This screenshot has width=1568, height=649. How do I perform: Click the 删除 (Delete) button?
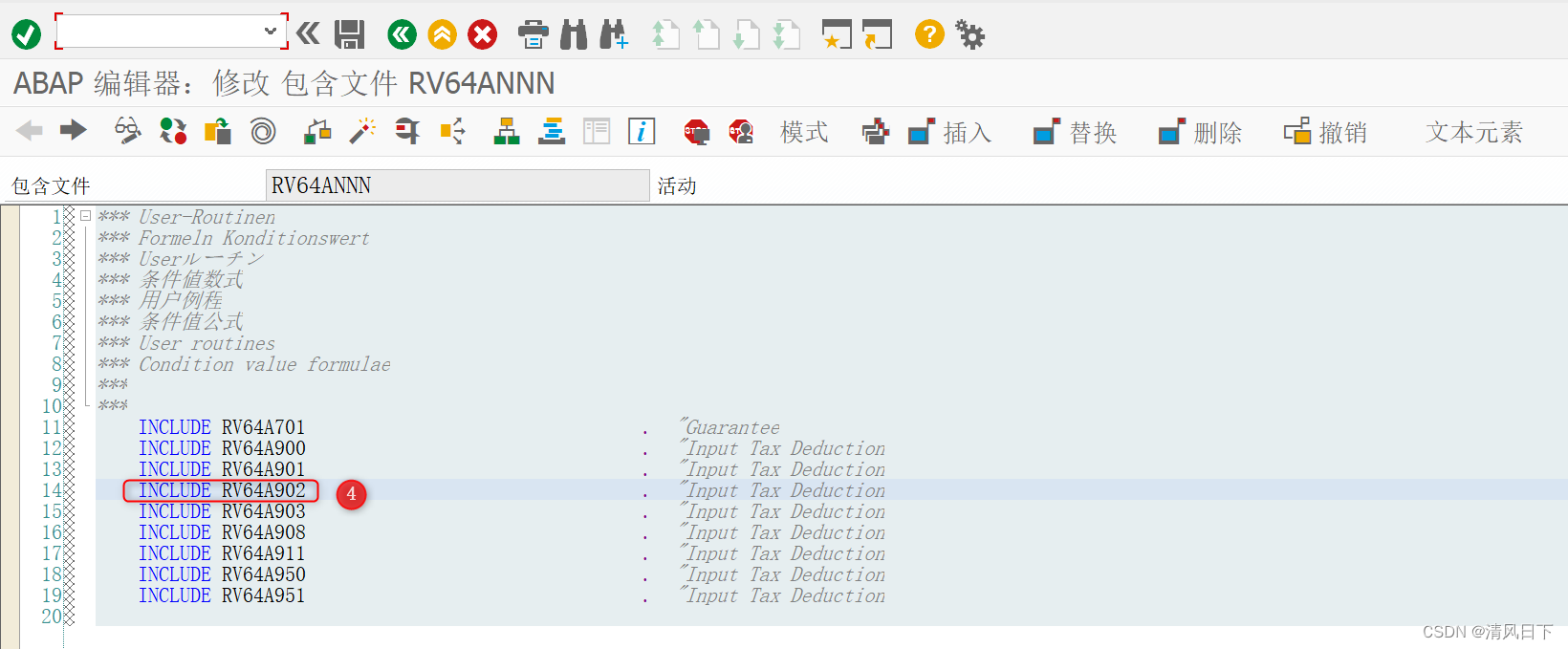coord(1200,132)
